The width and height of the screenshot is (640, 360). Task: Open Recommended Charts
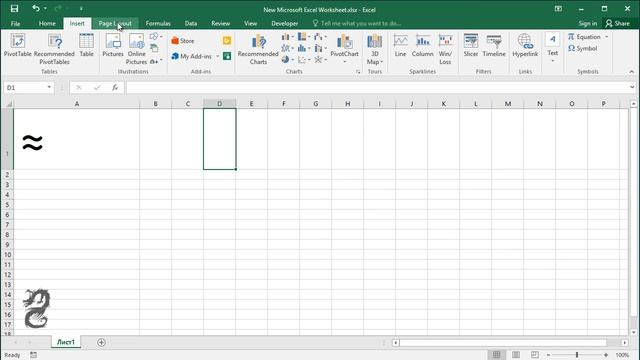[258, 49]
